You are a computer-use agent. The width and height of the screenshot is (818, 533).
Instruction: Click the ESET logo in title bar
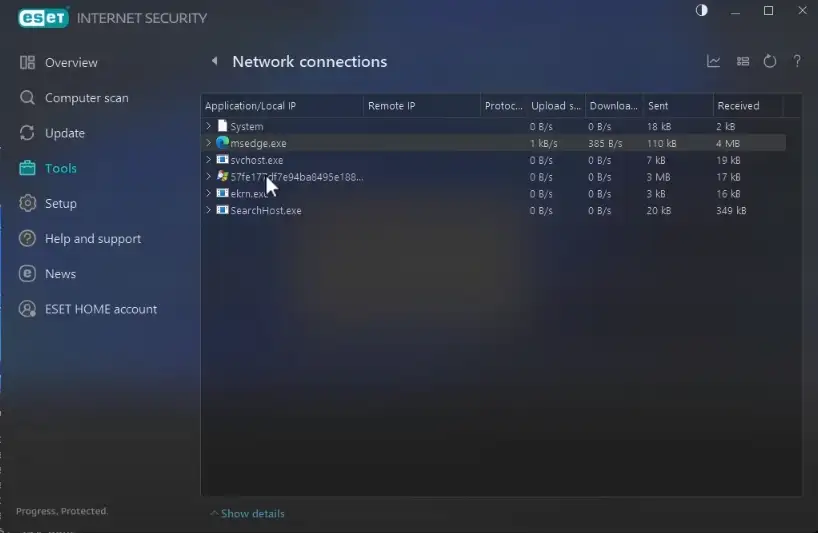41,17
